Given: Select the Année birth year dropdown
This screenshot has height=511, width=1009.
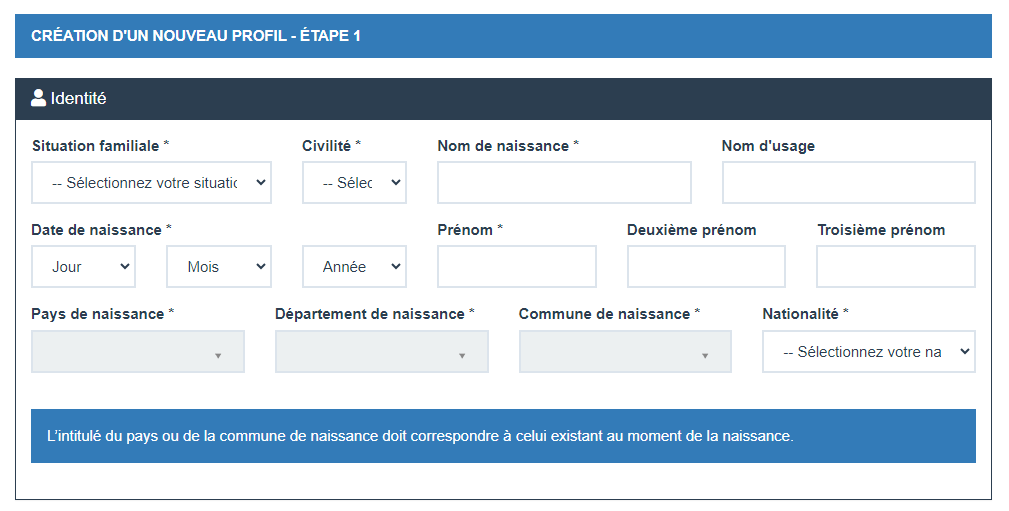Looking at the screenshot, I should pyautogui.click(x=354, y=266).
